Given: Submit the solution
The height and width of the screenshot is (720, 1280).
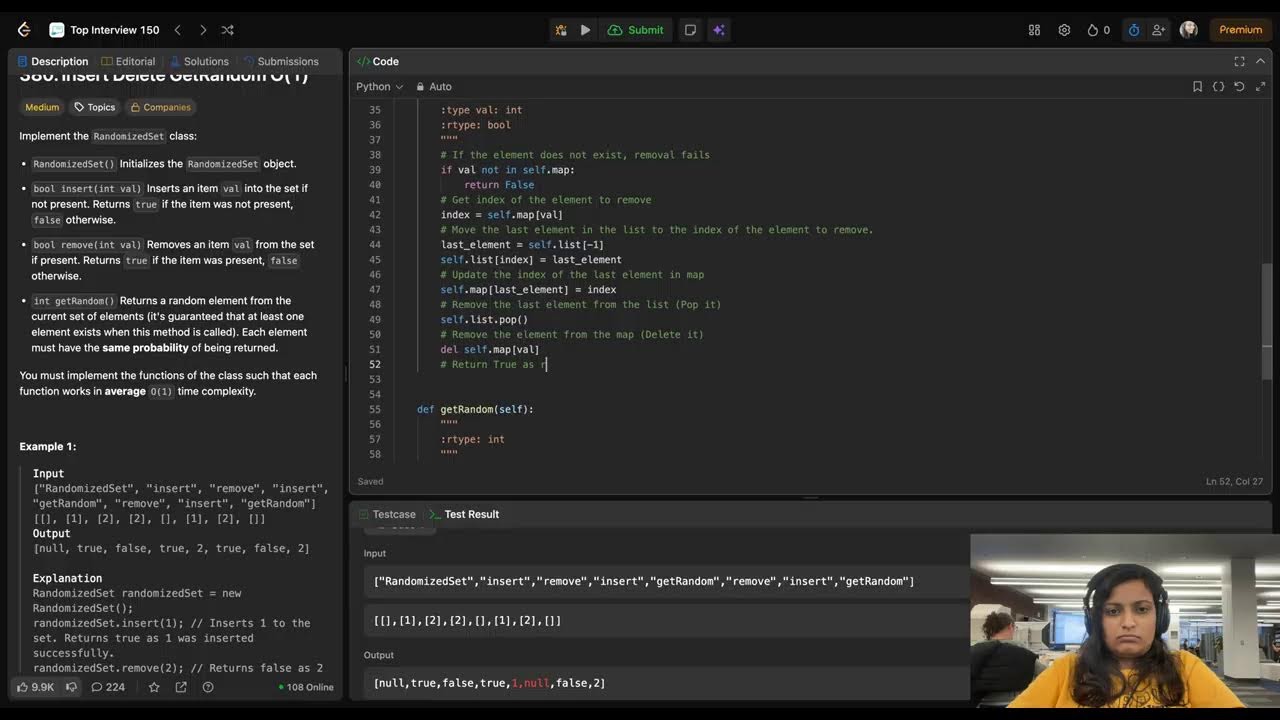Looking at the screenshot, I should coord(636,30).
